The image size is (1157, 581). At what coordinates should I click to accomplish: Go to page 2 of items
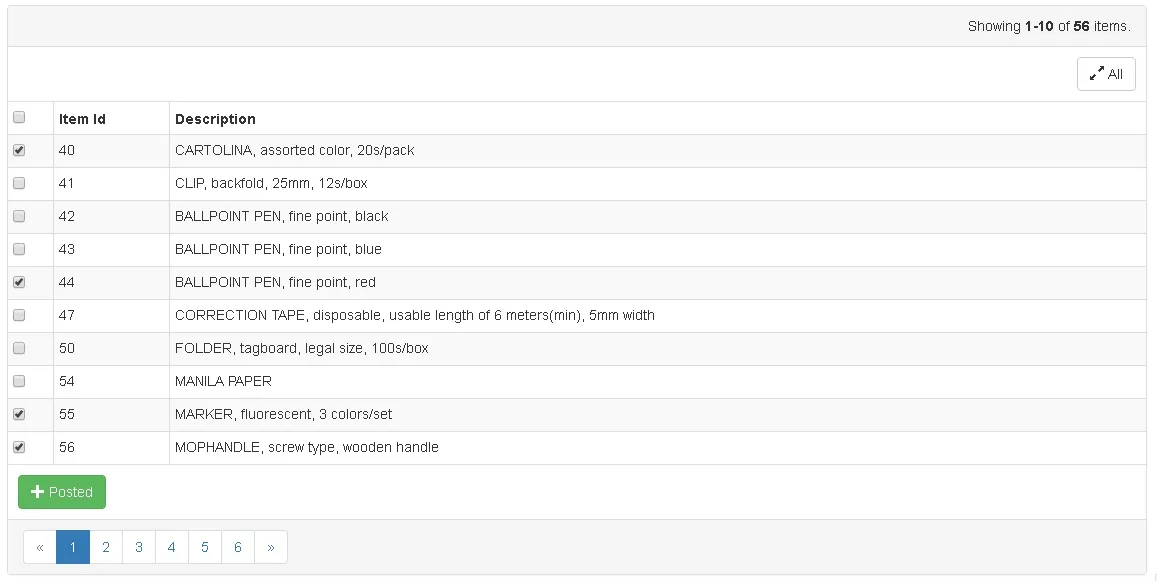pos(106,547)
